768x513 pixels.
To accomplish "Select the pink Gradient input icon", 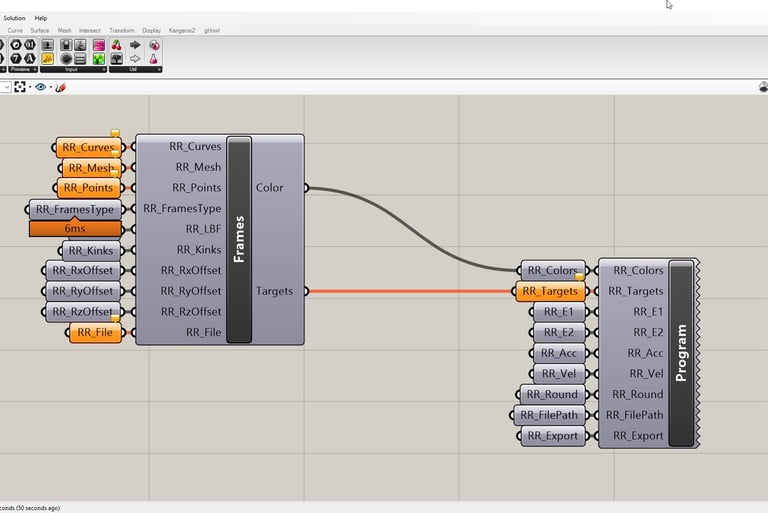I will coord(99,45).
